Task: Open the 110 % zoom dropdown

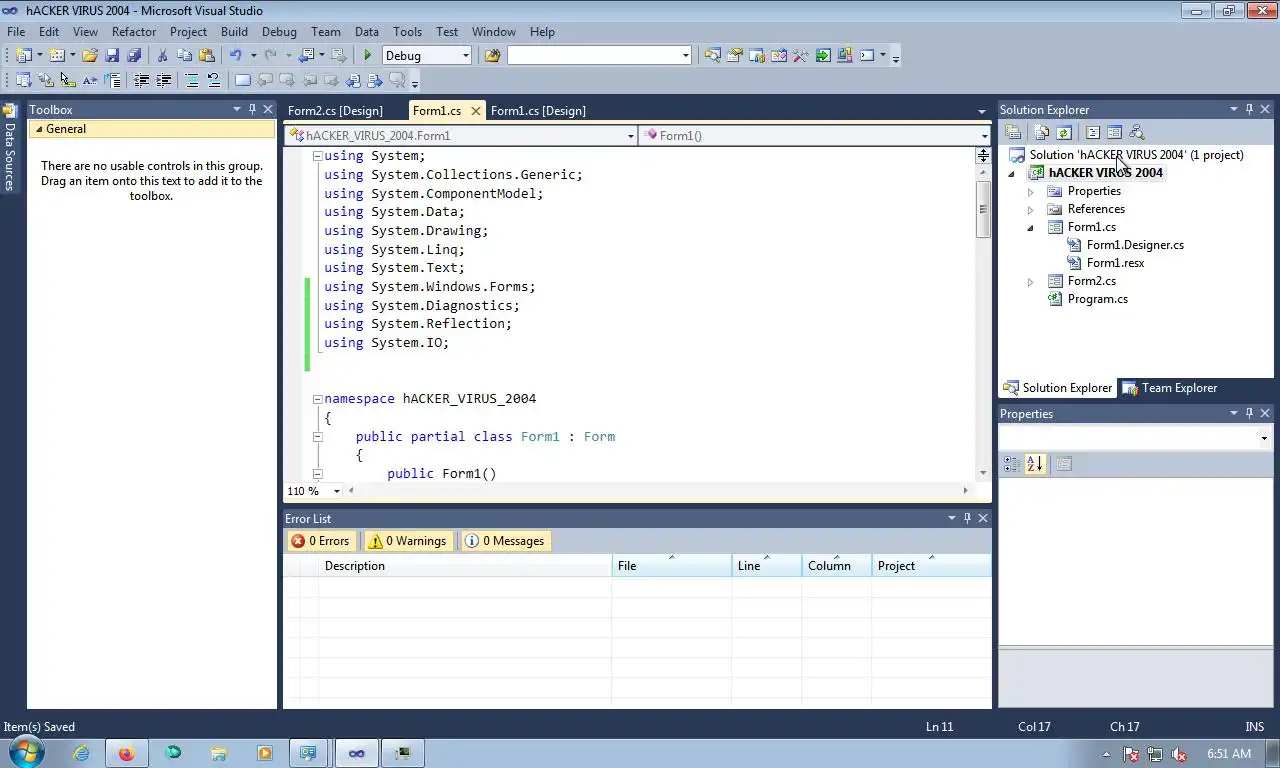Action: coord(337,491)
